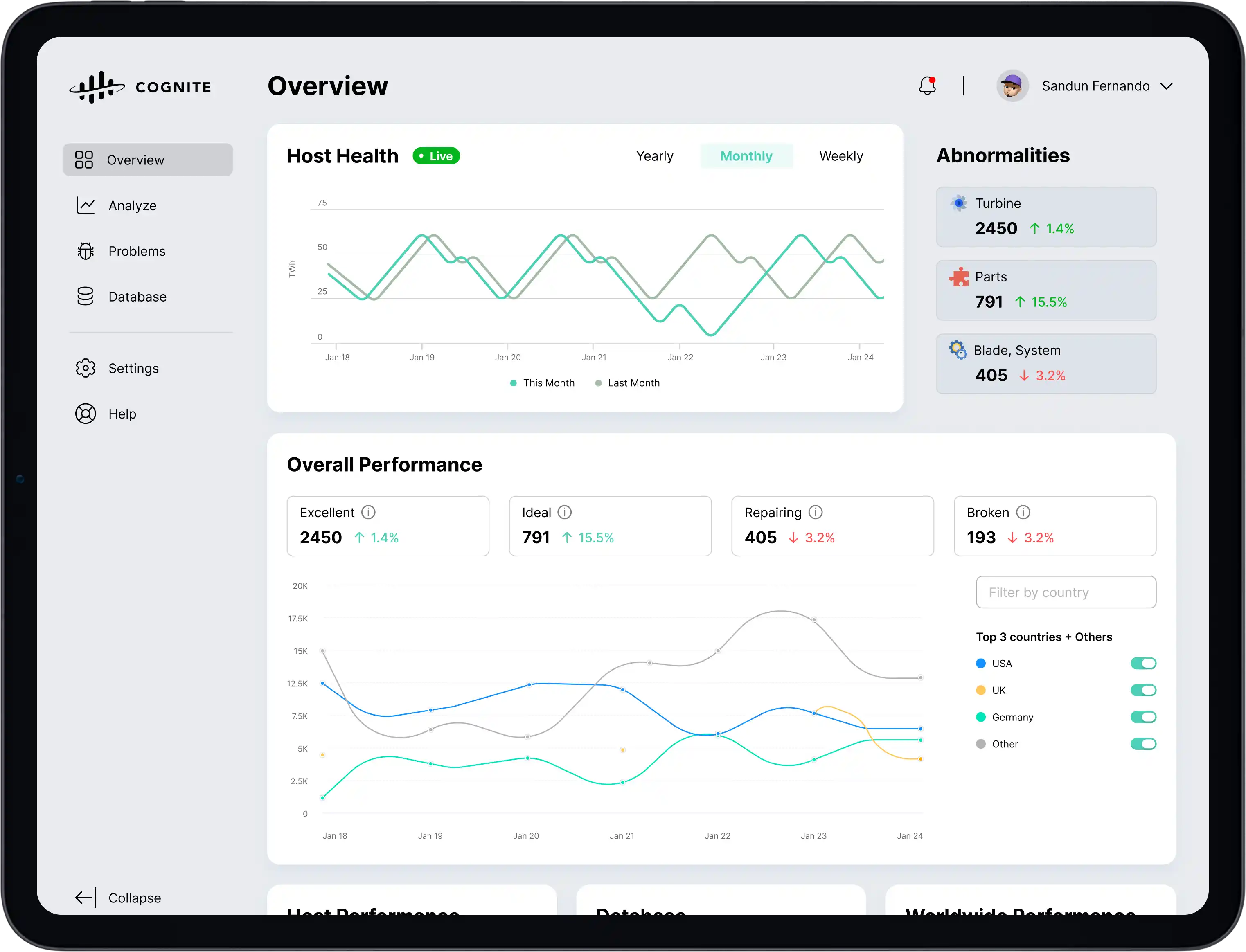
Task: Toggle the Other countries switch
Action: coord(1143,744)
